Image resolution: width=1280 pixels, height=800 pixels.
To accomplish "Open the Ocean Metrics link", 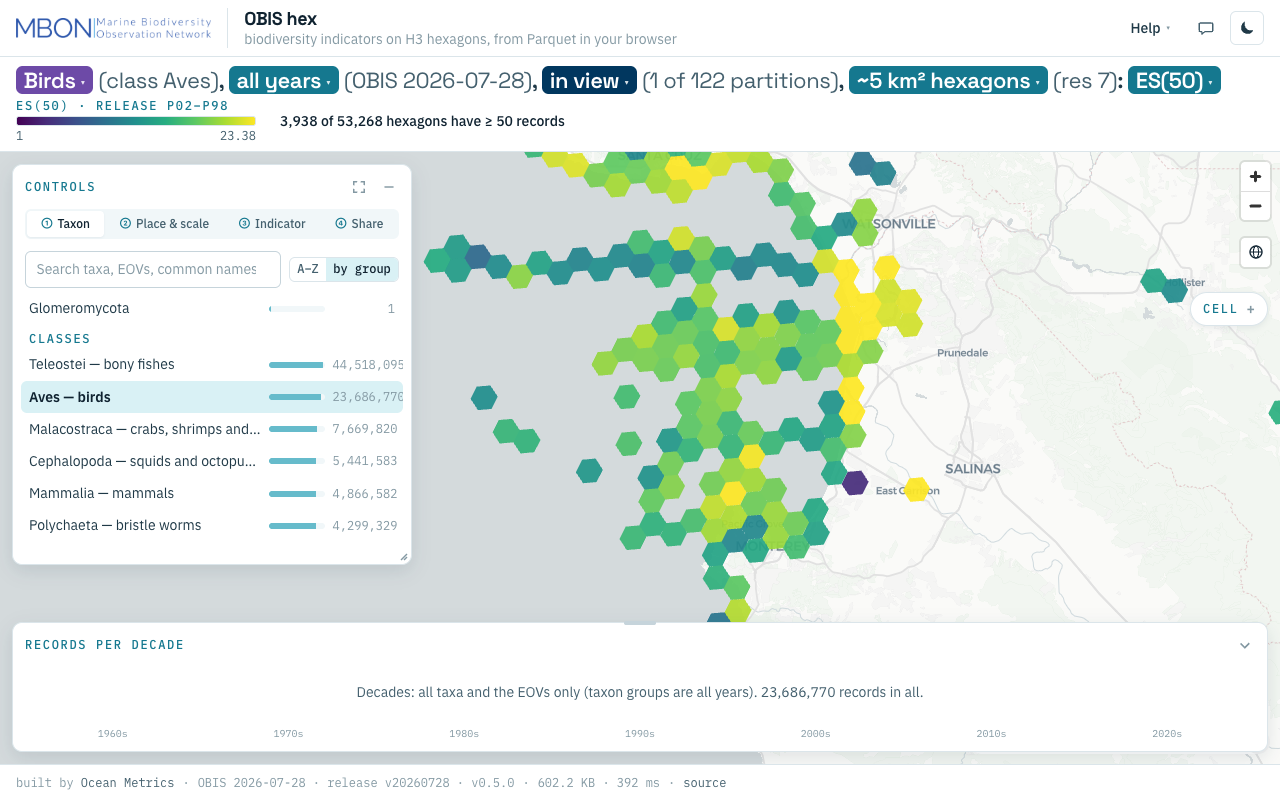I will [x=128, y=783].
